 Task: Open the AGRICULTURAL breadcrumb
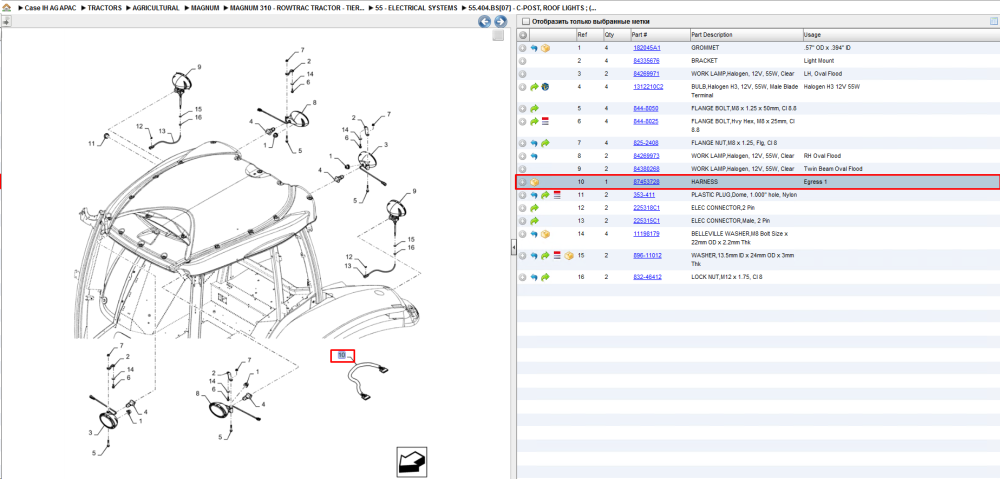tap(156, 8)
